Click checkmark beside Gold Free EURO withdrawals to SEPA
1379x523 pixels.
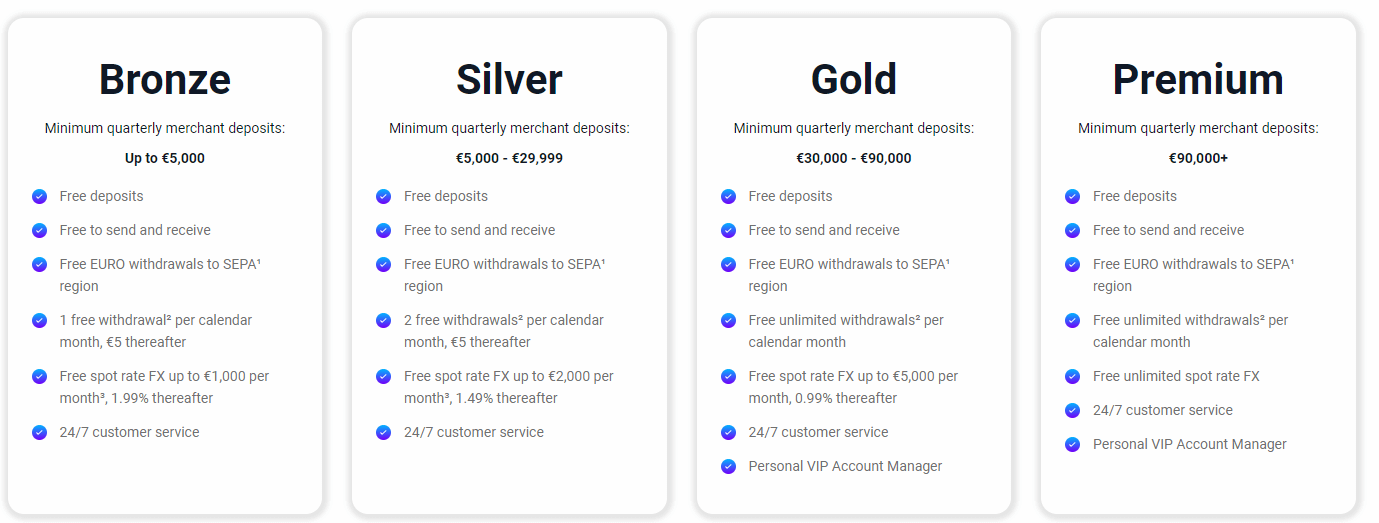coord(728,264)
